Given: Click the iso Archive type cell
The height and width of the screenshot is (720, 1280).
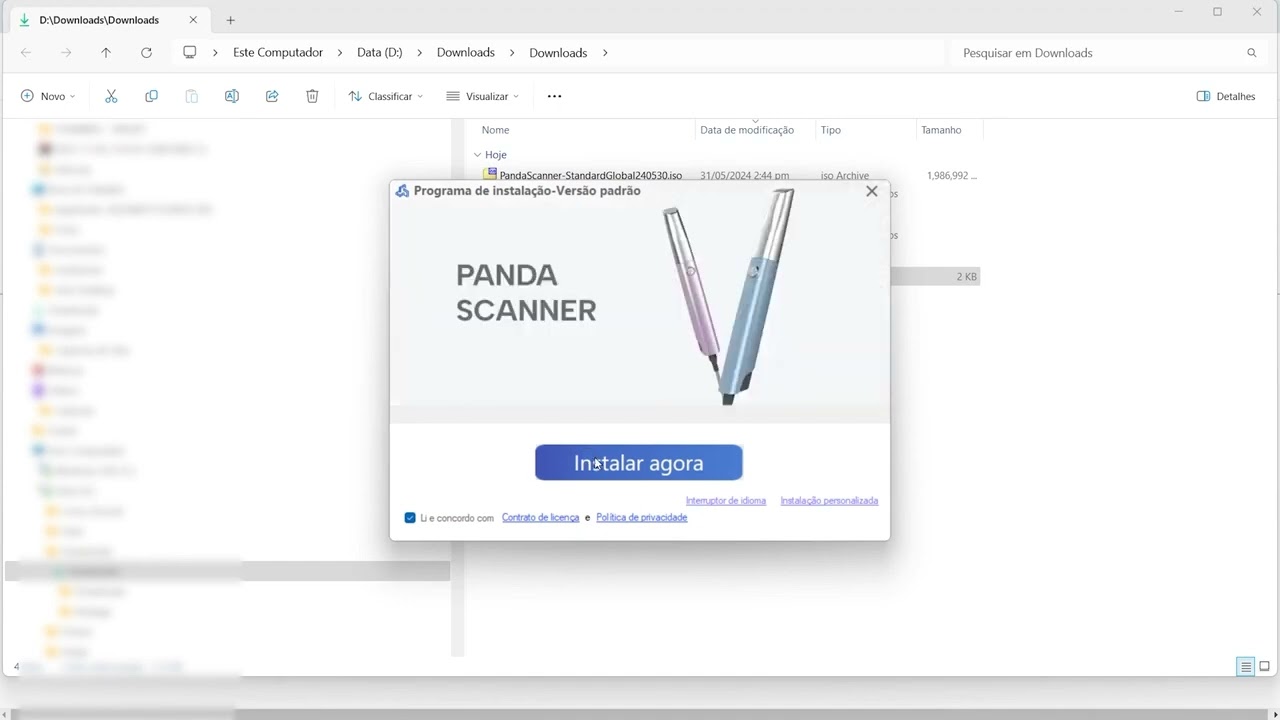Looking at the screenshot, I should pos(844,176).
